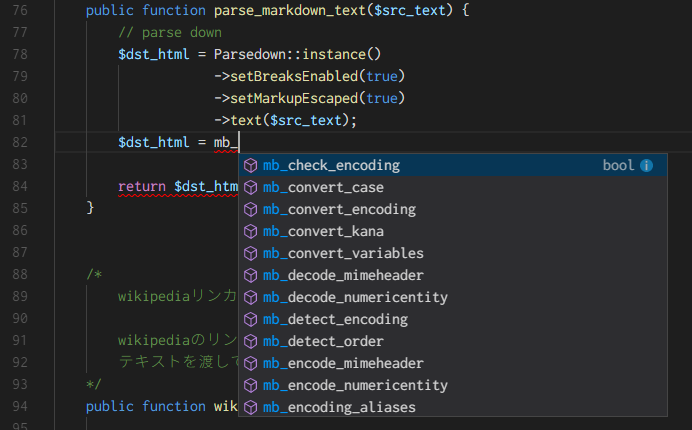The image size is (692, 430).
Task: Open info details icon for mb_check_encoding
Action: (x=647, y=166)
